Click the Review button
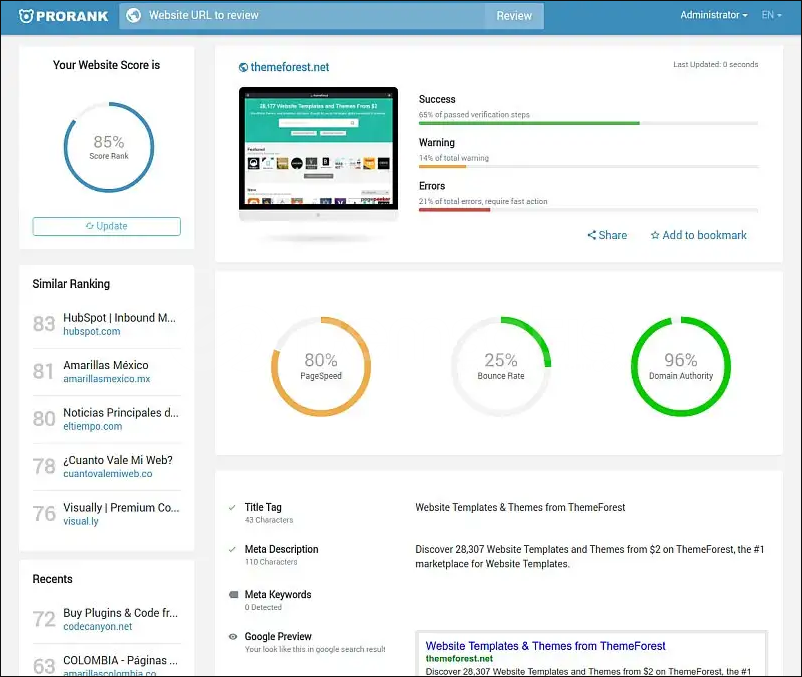The image size is (802, 677). pos(514,16)
